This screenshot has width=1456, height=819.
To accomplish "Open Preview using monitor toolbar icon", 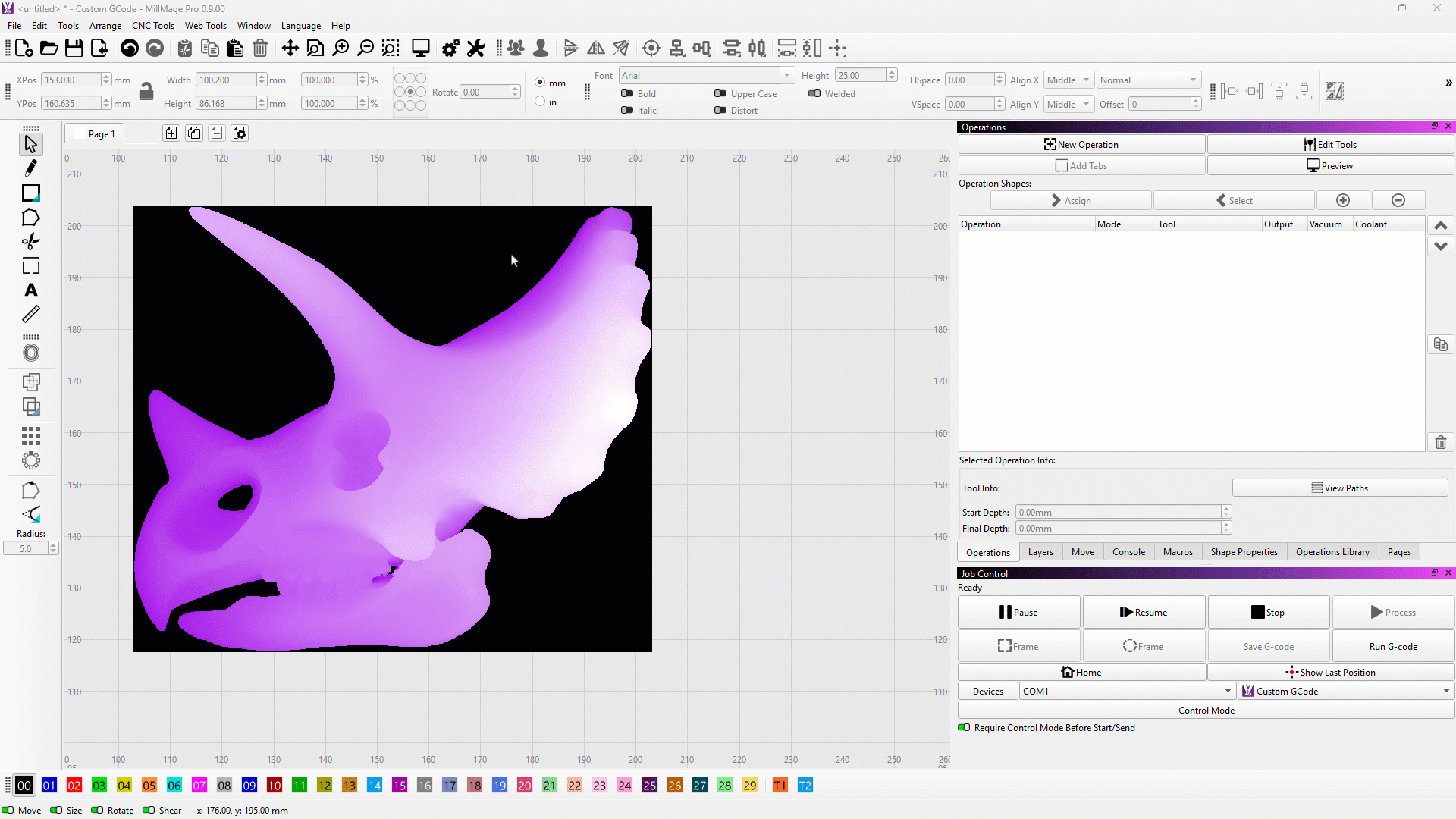I will click(420, 49).
